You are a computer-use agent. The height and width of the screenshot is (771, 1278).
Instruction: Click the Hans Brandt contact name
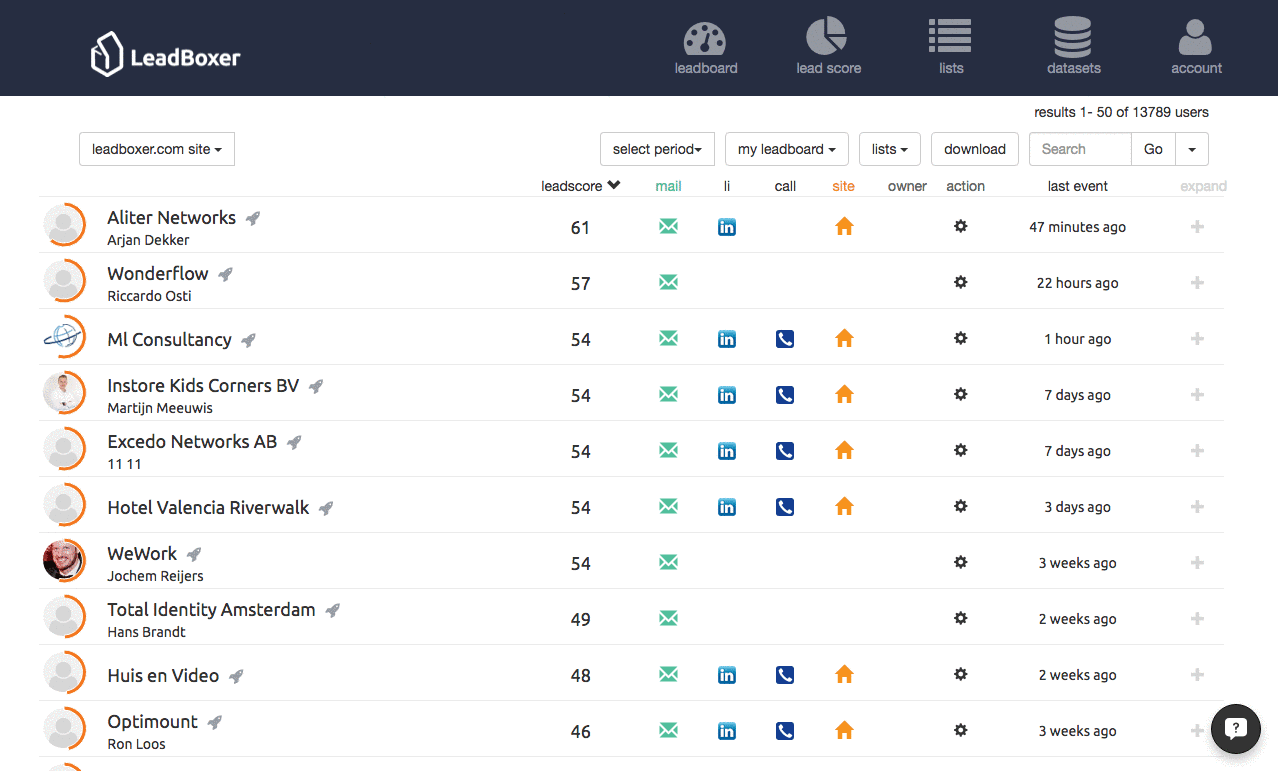[146, 632]
